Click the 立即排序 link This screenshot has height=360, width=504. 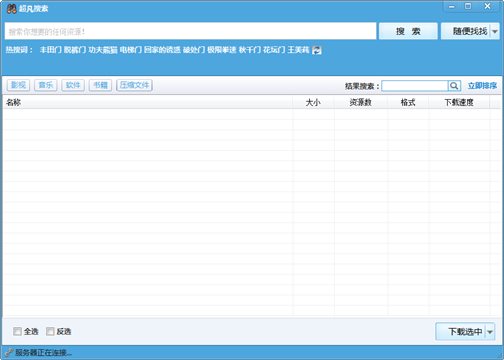(482, 86)
